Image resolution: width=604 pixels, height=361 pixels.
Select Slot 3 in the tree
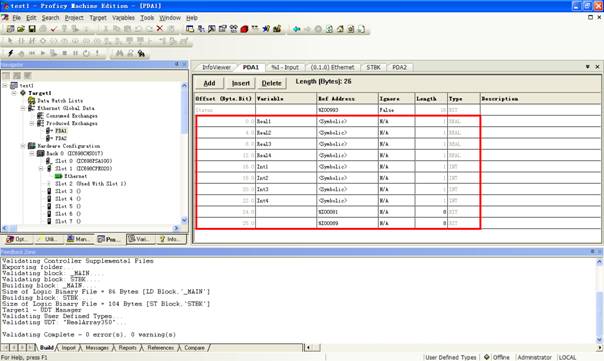(x=68, y=191)
